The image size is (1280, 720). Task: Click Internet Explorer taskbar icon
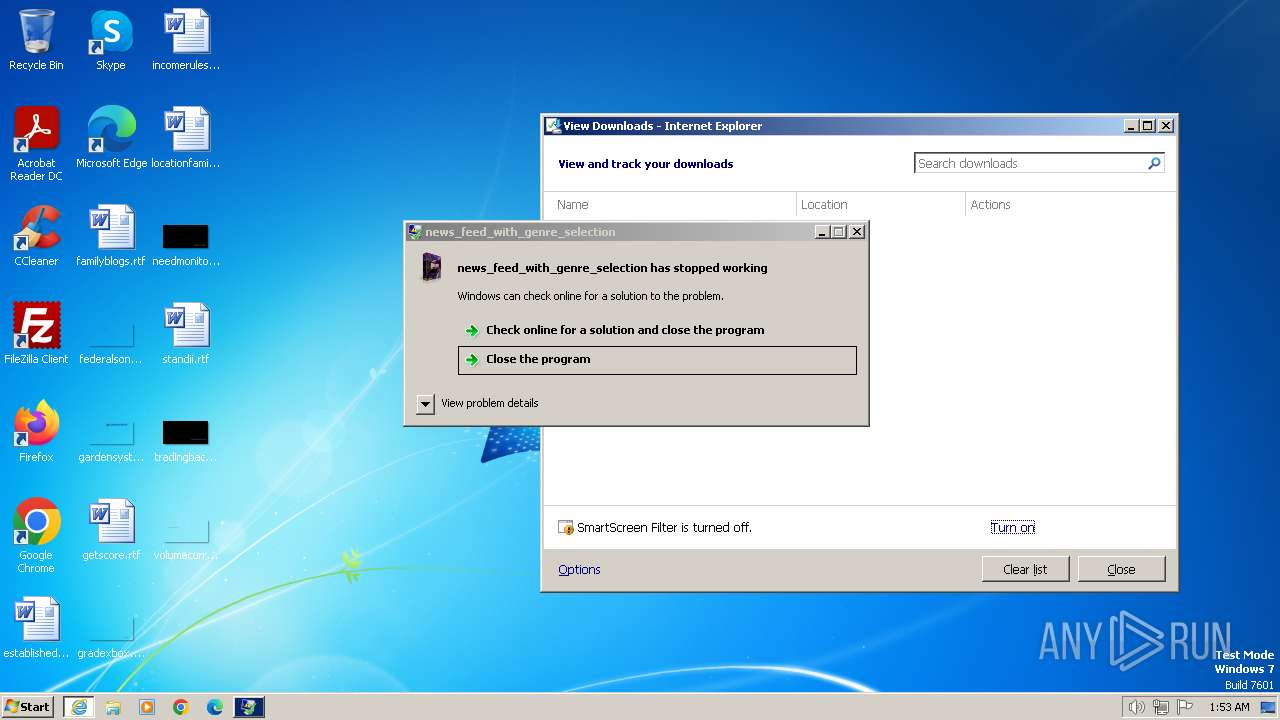79,707
